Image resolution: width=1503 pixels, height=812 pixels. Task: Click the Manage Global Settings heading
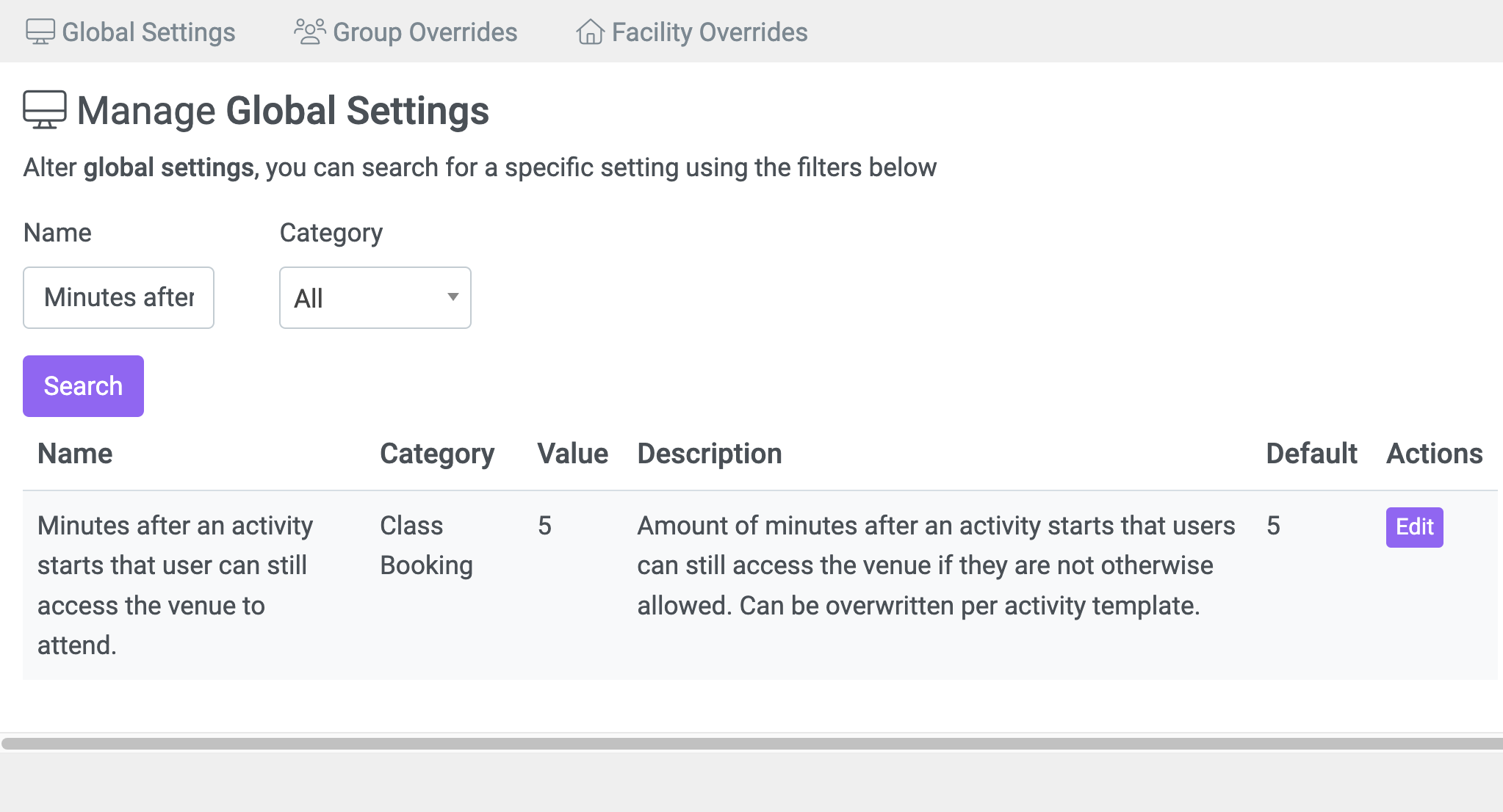[x=283, y=111]
